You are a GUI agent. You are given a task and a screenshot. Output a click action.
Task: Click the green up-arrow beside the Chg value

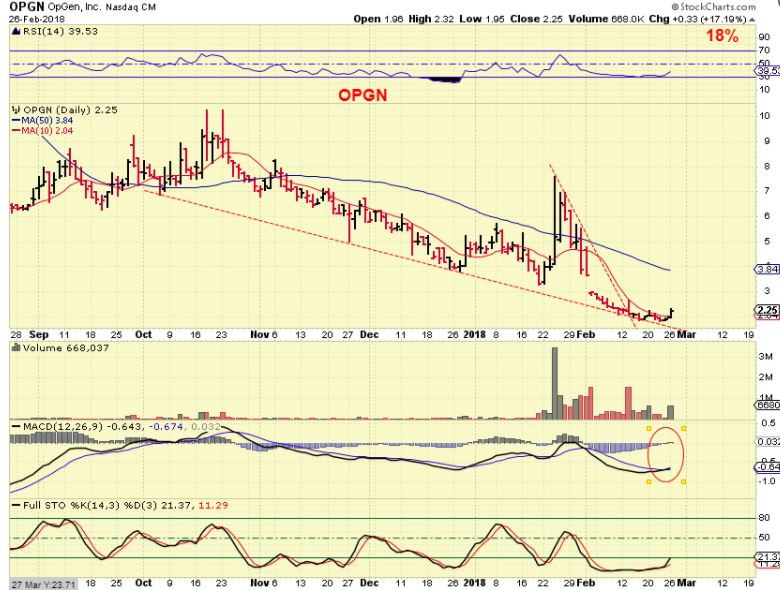click(x=752, y=19)
